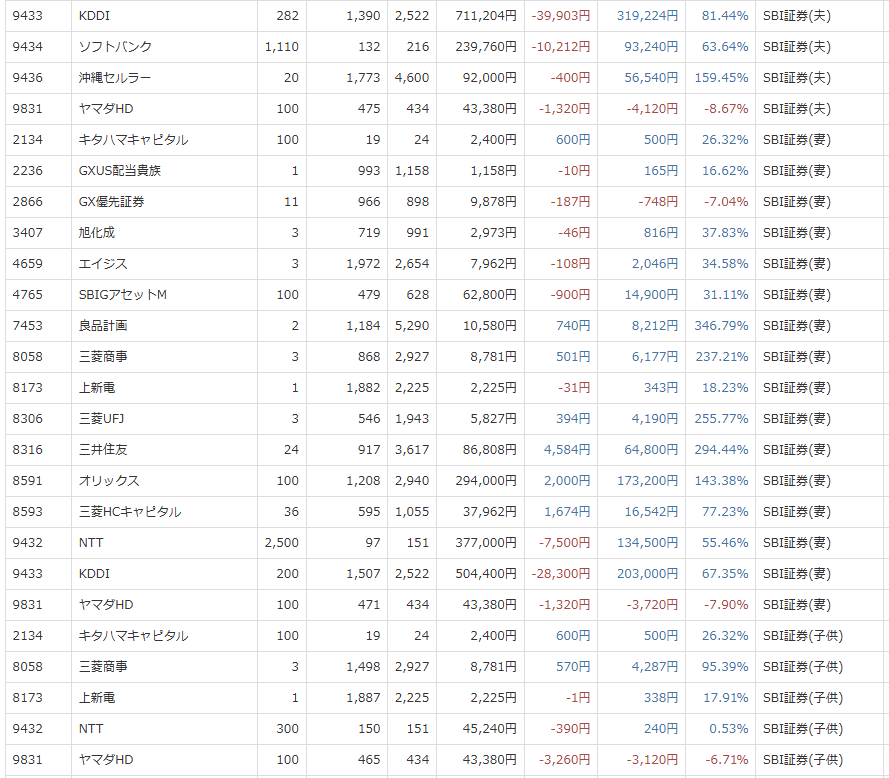Click the ソフトバンク stock name cell

(x=115, y=46)
